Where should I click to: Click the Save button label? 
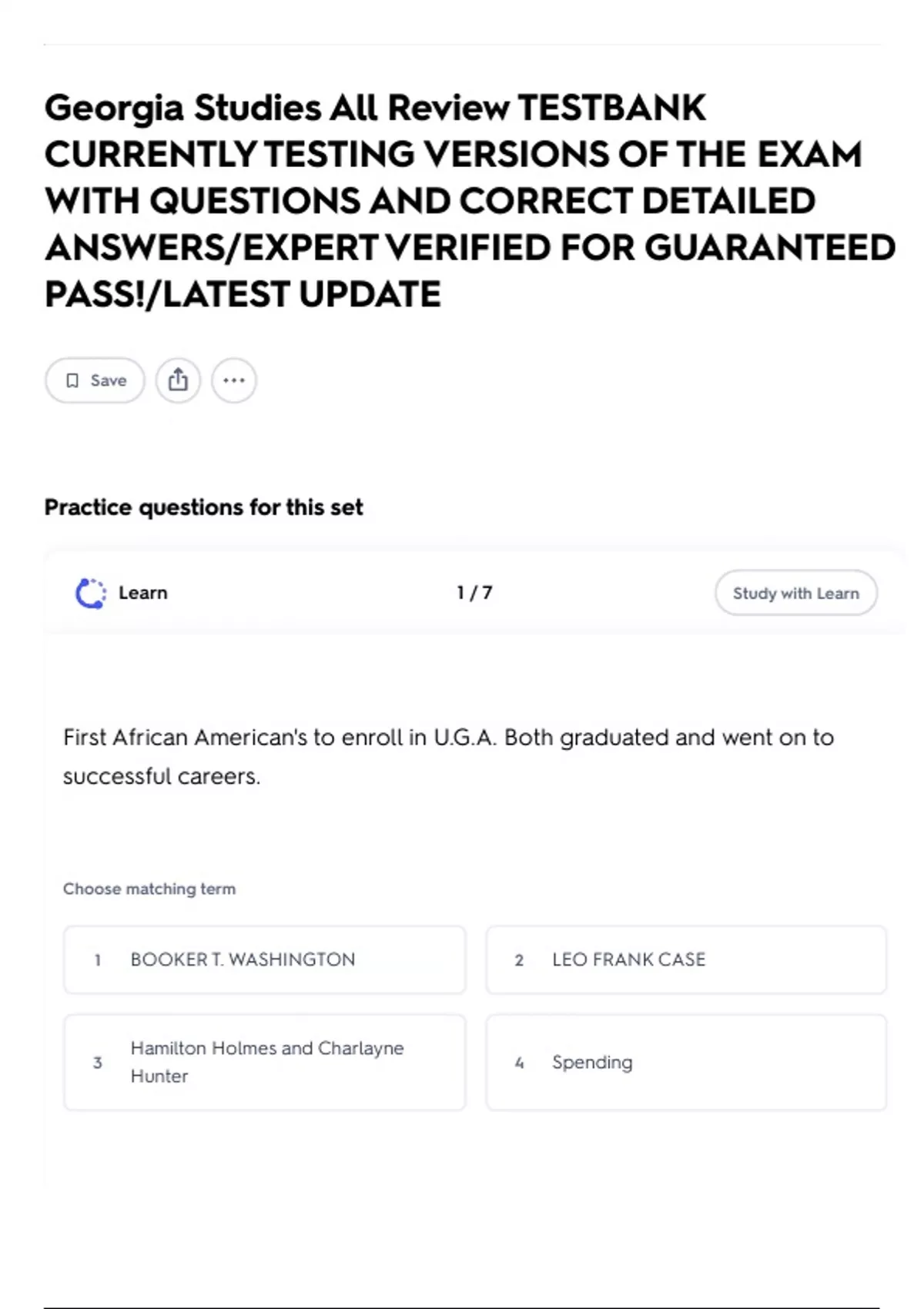[108, 380]
